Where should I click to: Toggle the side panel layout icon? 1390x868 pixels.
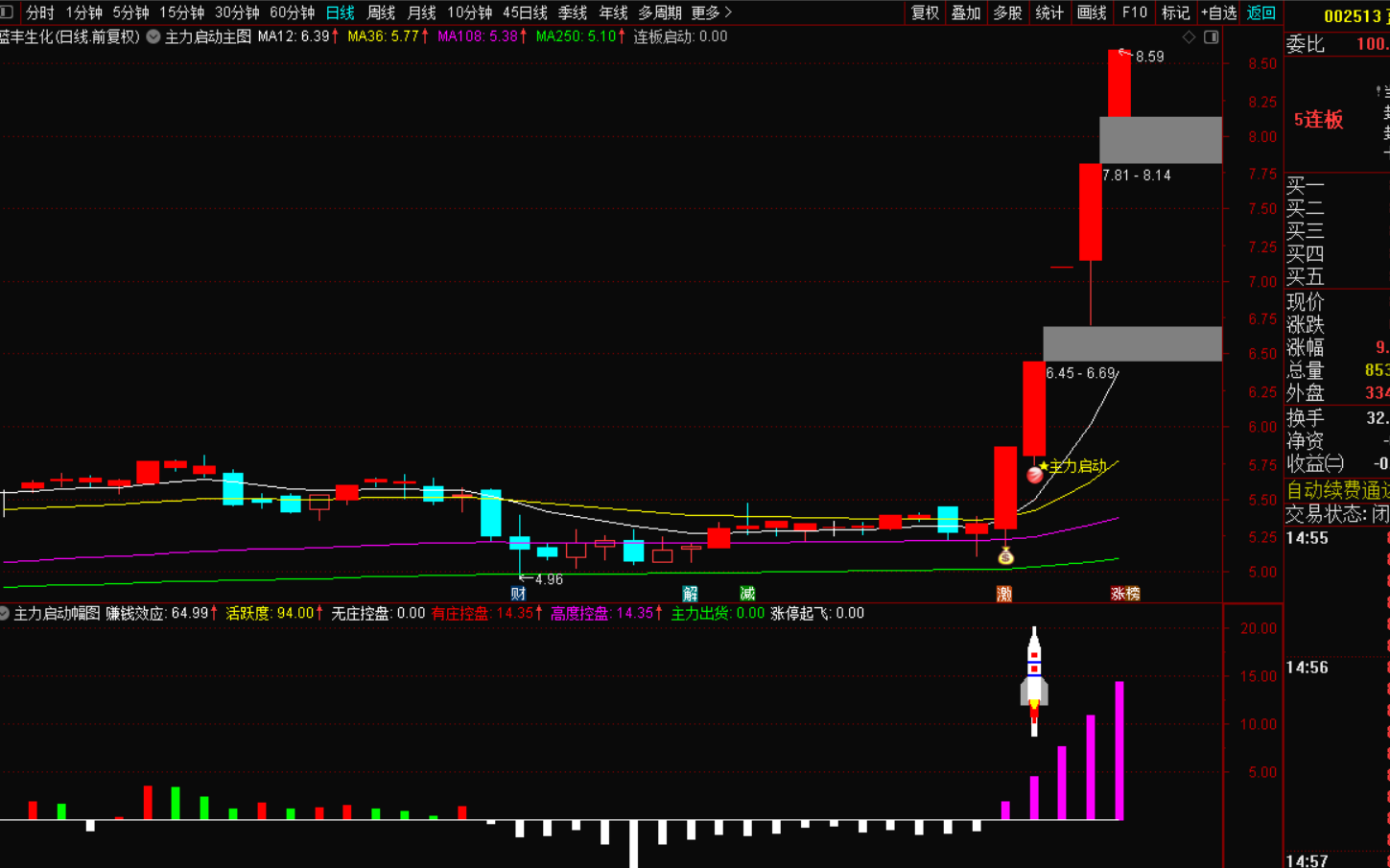[1212, 37]
